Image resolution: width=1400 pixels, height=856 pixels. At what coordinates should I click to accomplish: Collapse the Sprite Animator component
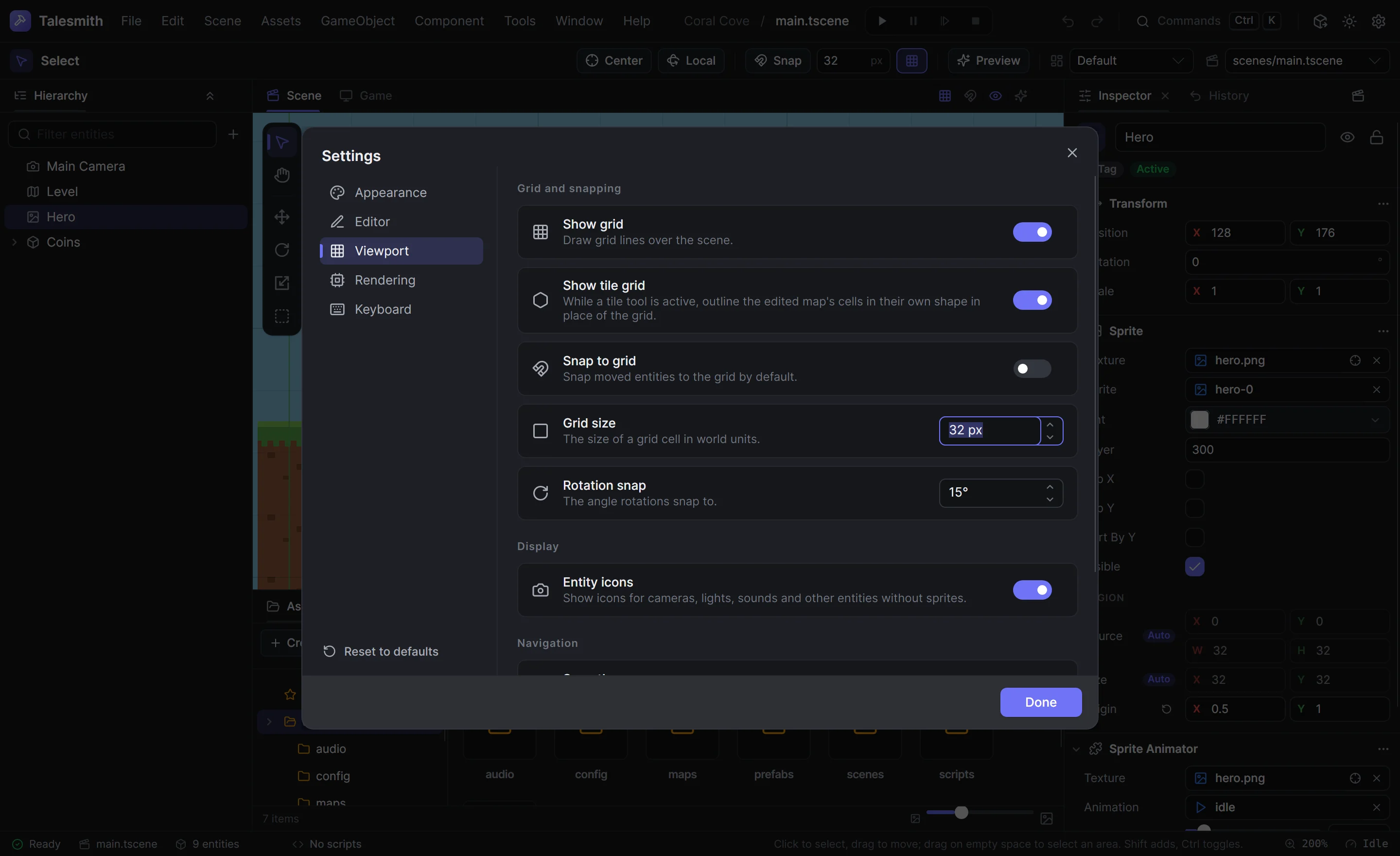coord(1076,749)
